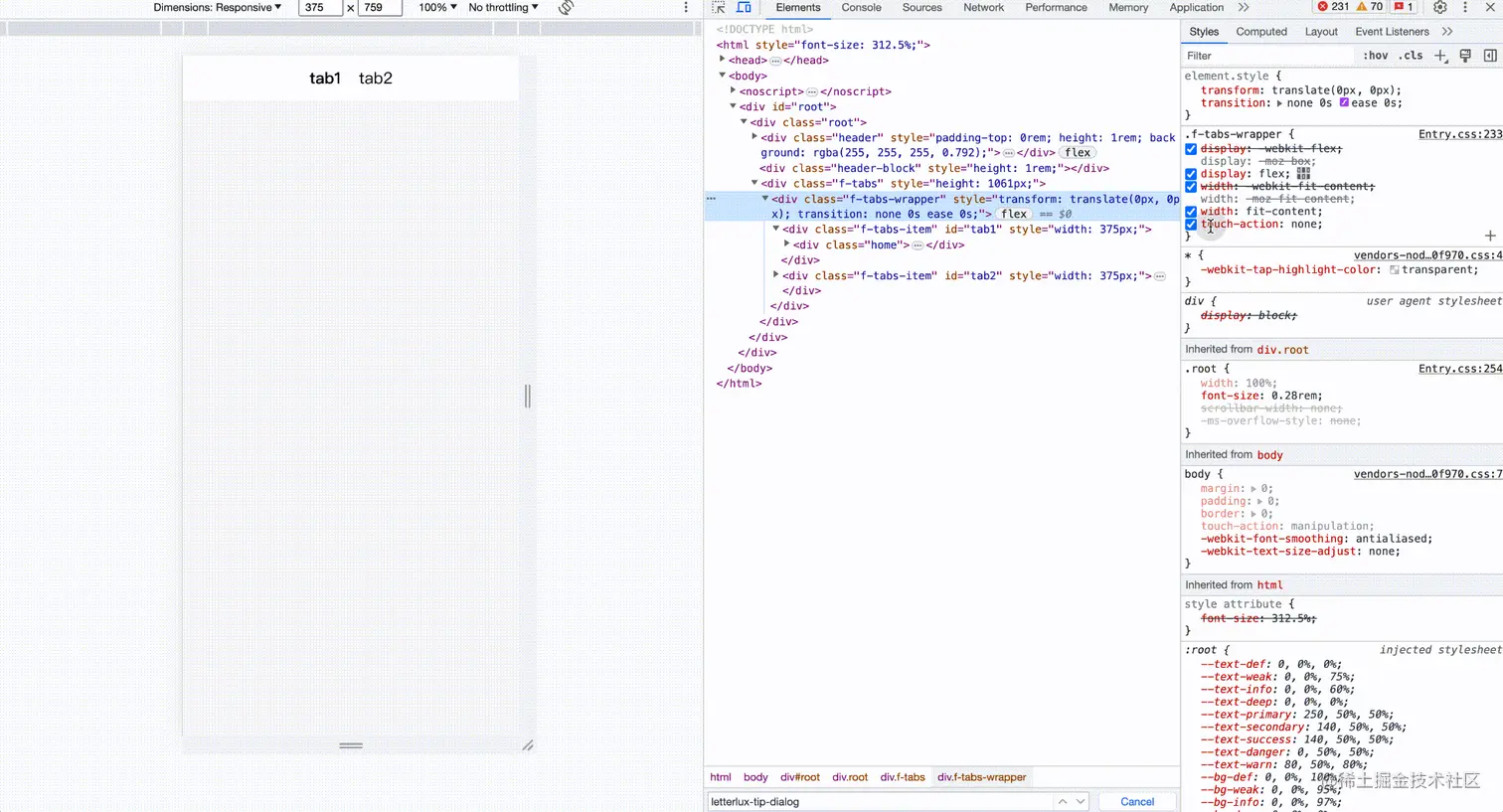Viewport: 1503px width, 812px height.
Task: Toggle rendering emulations paintbrush icon
Action: [1465, 56]
